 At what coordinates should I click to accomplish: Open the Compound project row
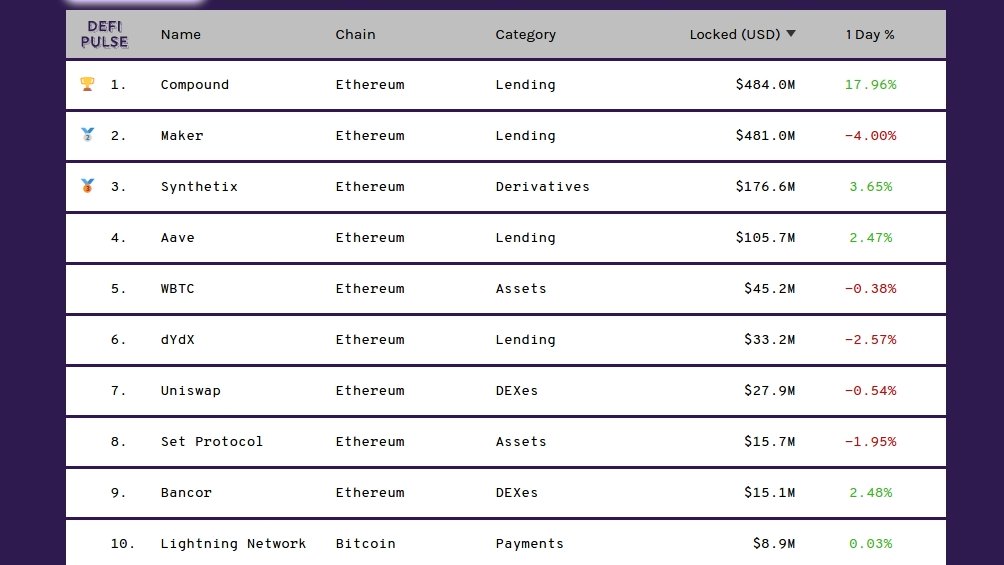coord(506,85)
